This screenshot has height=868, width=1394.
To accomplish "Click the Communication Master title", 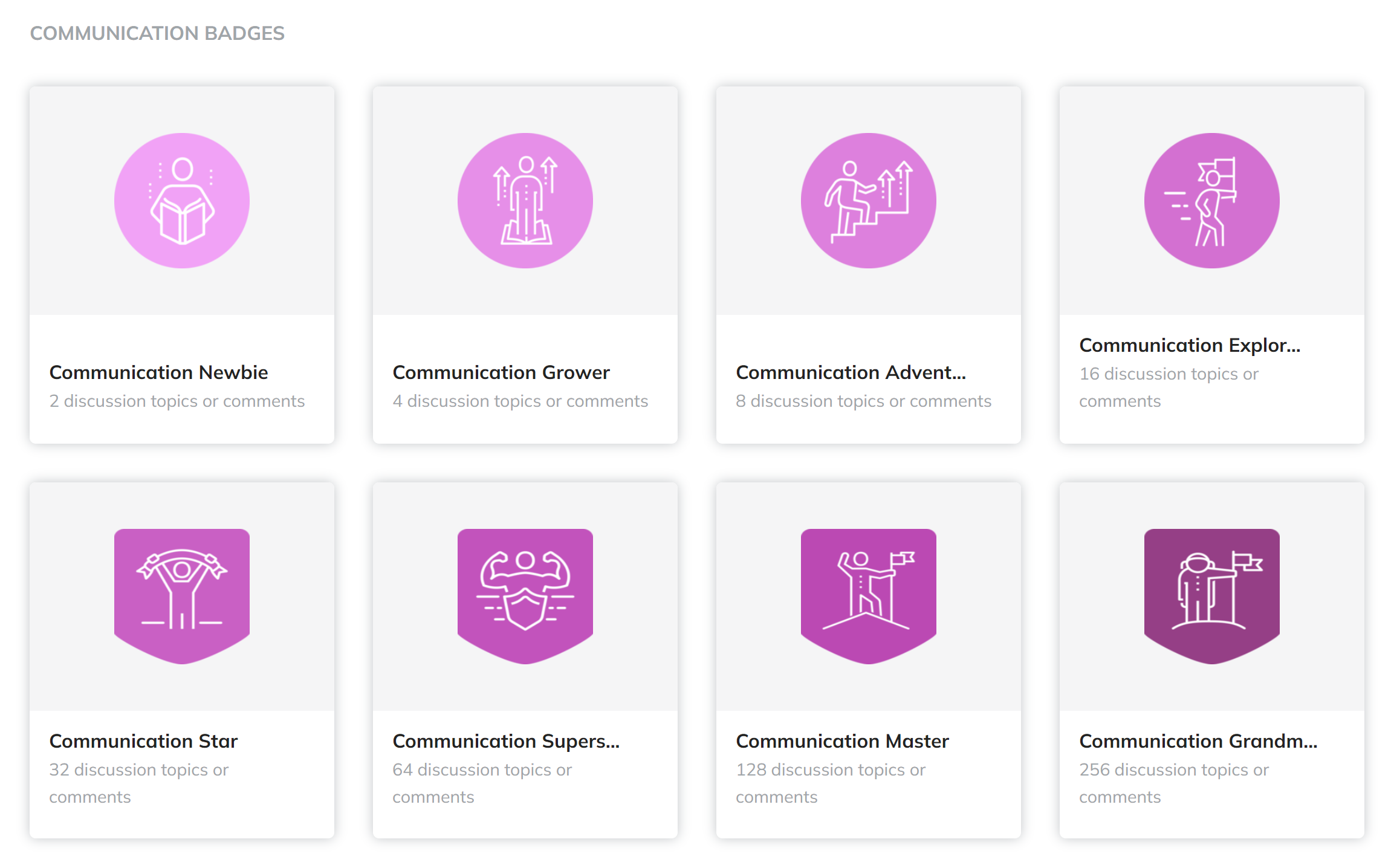I will (842, 741).
